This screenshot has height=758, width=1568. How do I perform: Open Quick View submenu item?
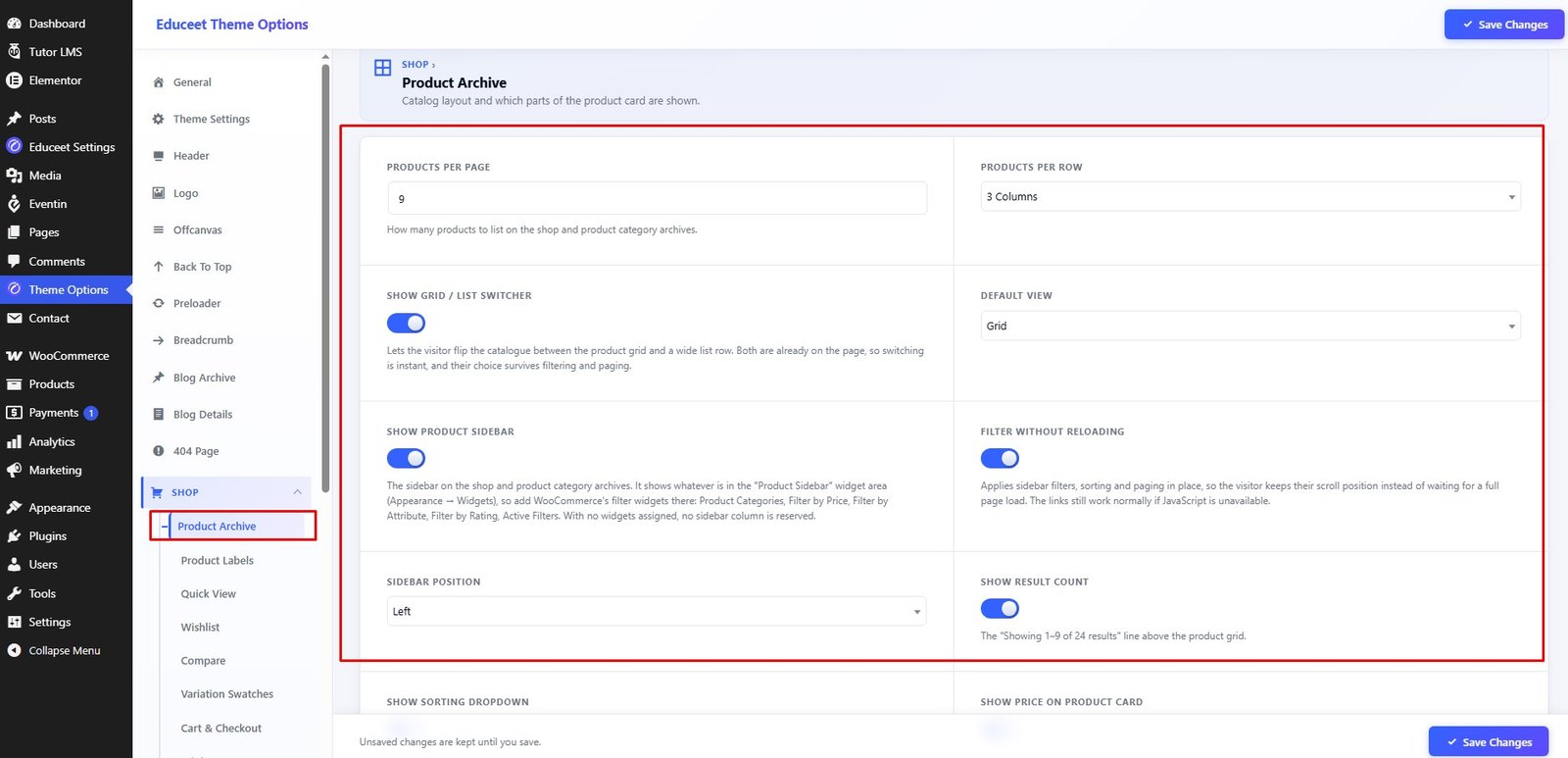pos(209,594)
